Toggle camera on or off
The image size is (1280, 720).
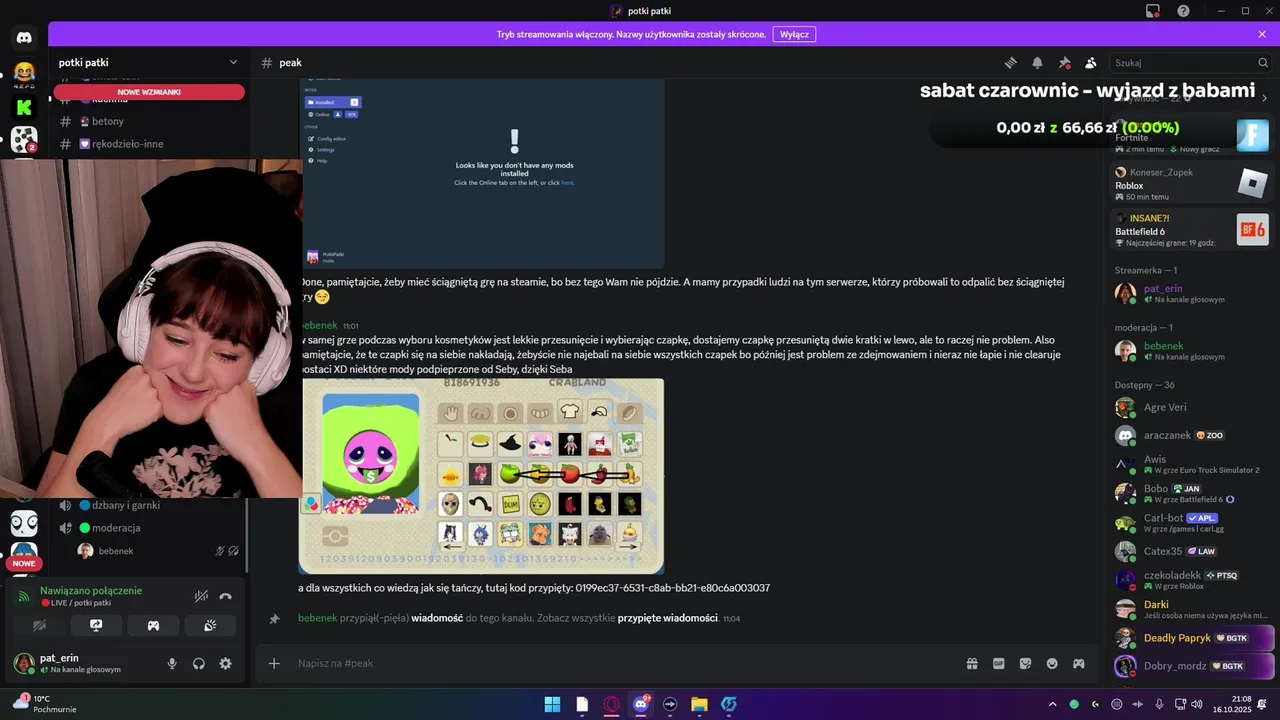(x=39, y=625)
